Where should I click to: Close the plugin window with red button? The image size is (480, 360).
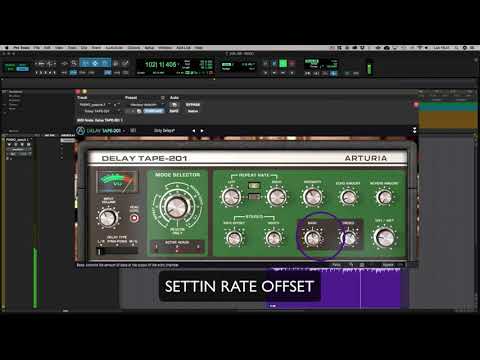(78, 91)
